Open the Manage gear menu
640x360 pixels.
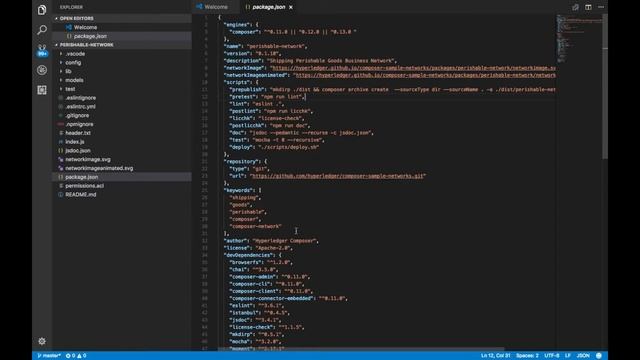42,341
